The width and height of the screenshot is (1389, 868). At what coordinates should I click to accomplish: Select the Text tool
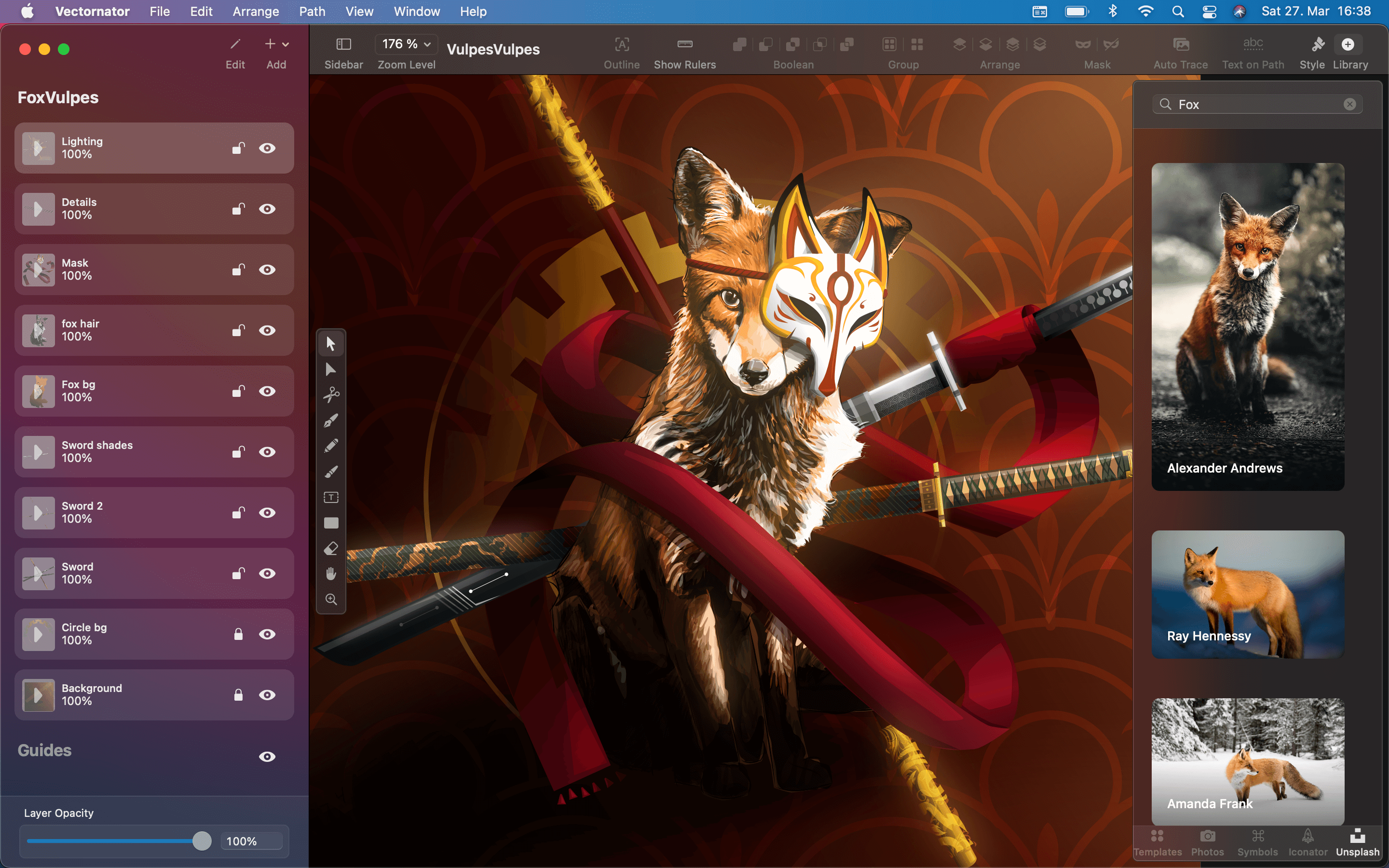[x=330, y=497]
